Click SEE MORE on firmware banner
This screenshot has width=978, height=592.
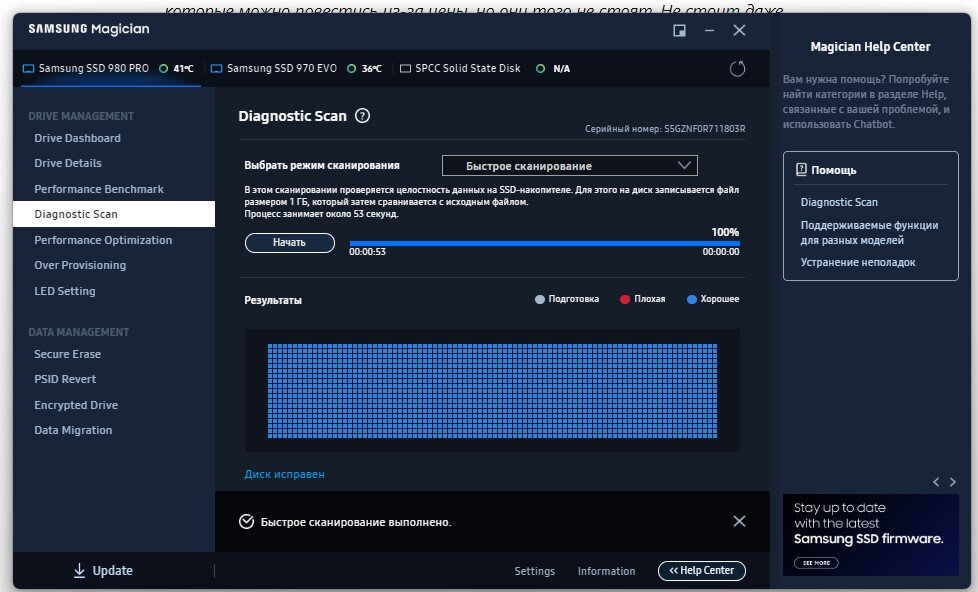pyautogui.click(x=816, y=563)
